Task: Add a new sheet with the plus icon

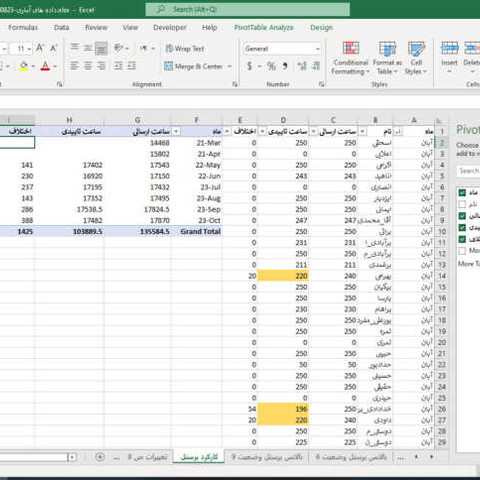Action: [x=100, y=457]
